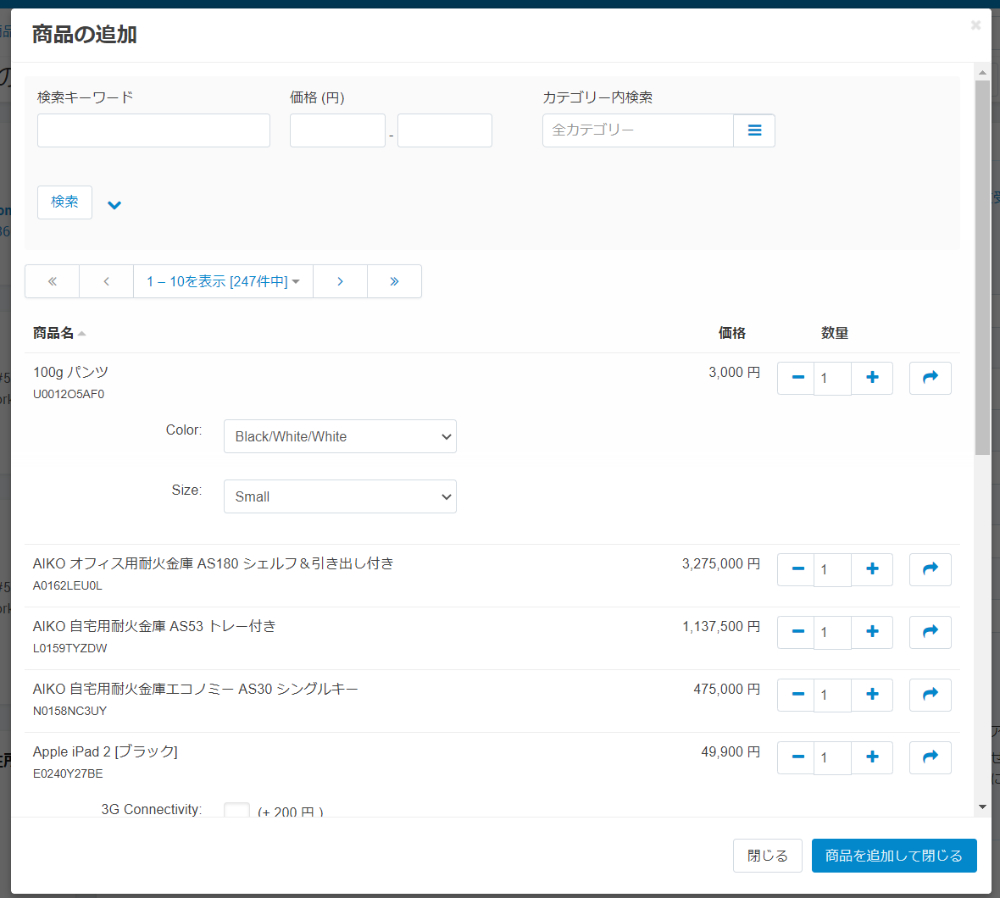Image resolution: width=1000 pixels, height=898 pixels.
Task: Increase quantity for Apple iPad 2
Action: [x=872, y=757]
